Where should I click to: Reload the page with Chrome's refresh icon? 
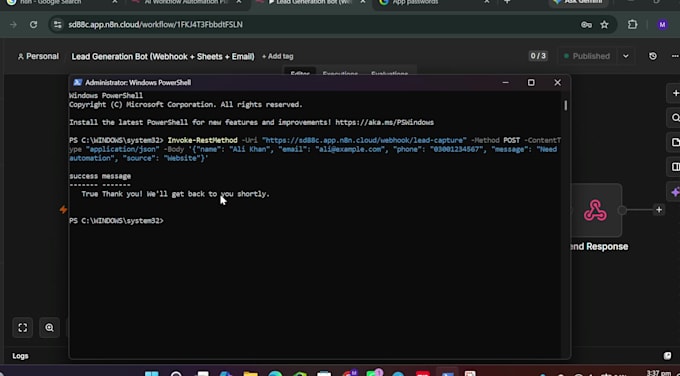point(33,25)
